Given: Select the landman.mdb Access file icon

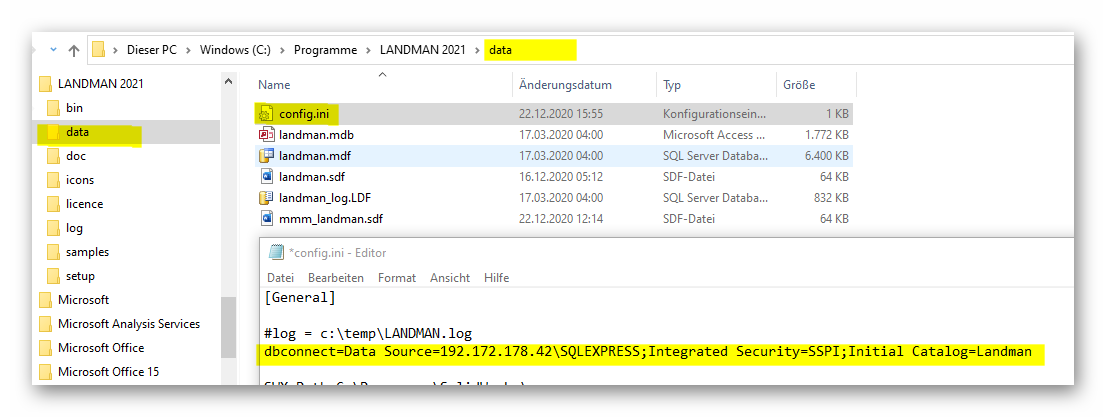Looking at the screenshot, I should pyautogui.click(x=266, y=134).
